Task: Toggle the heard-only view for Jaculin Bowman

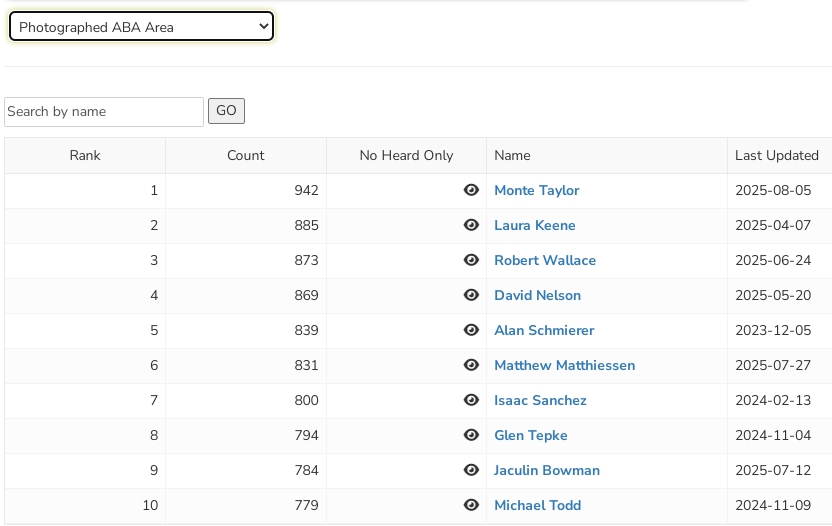Action: [x=471, y=470]
